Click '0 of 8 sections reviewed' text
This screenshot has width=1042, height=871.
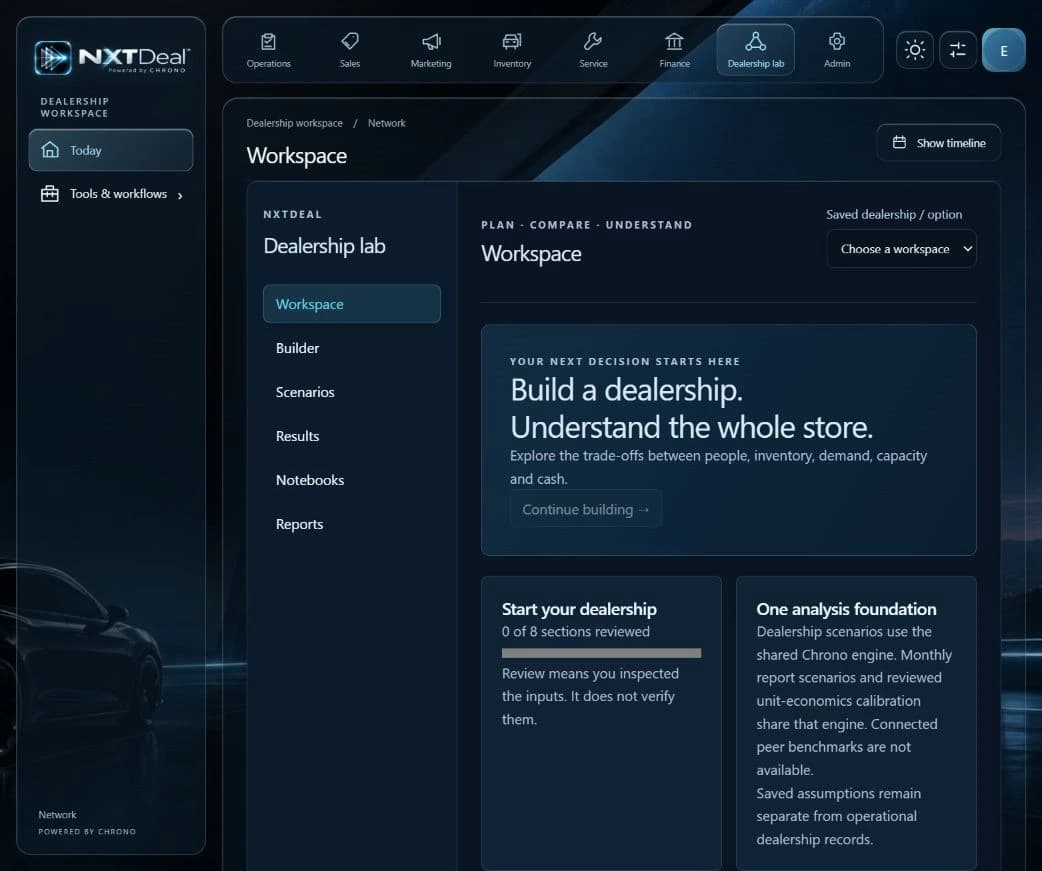575,631
